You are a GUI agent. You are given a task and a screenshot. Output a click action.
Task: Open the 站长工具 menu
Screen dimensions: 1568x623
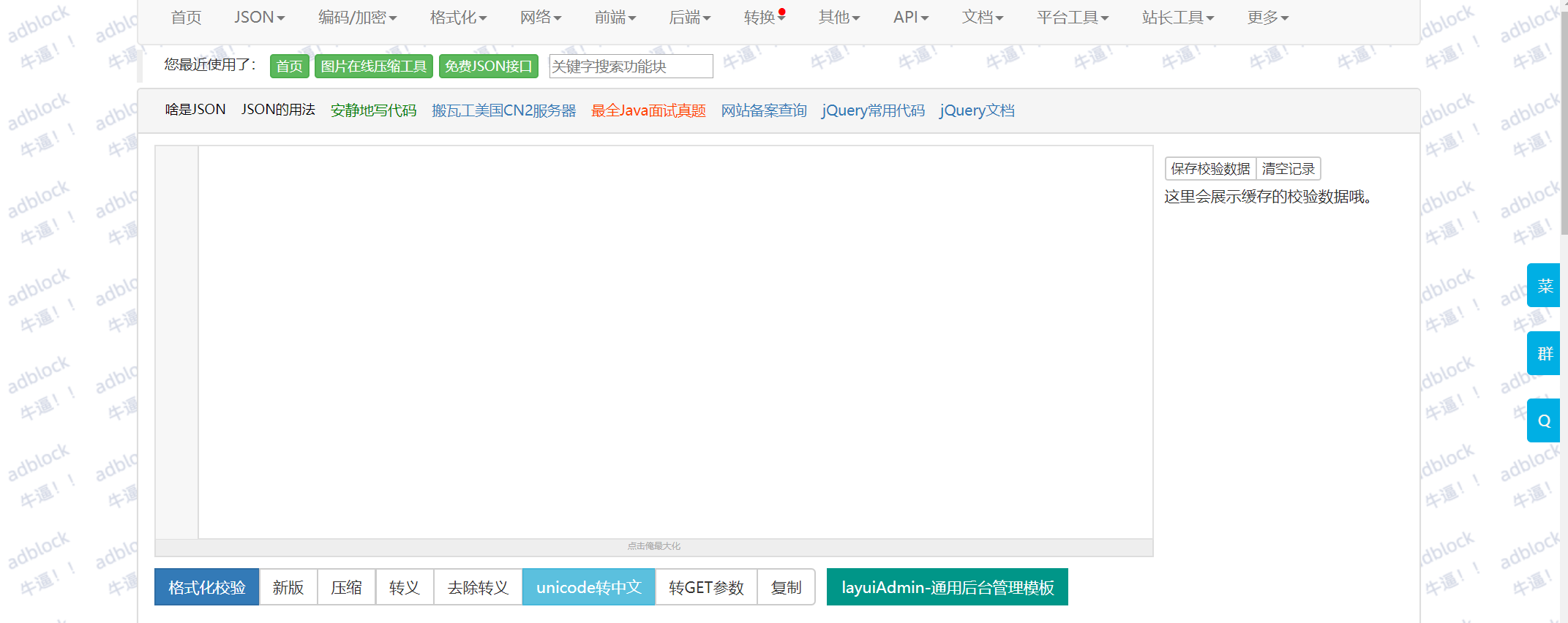(1177, 18)
